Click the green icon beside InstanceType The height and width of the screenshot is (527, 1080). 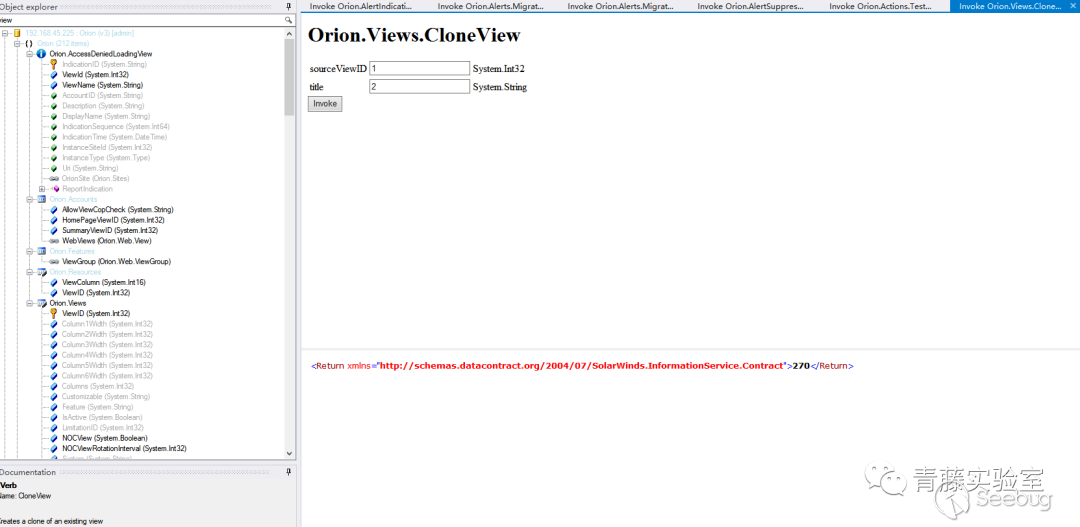click(54, 158)
